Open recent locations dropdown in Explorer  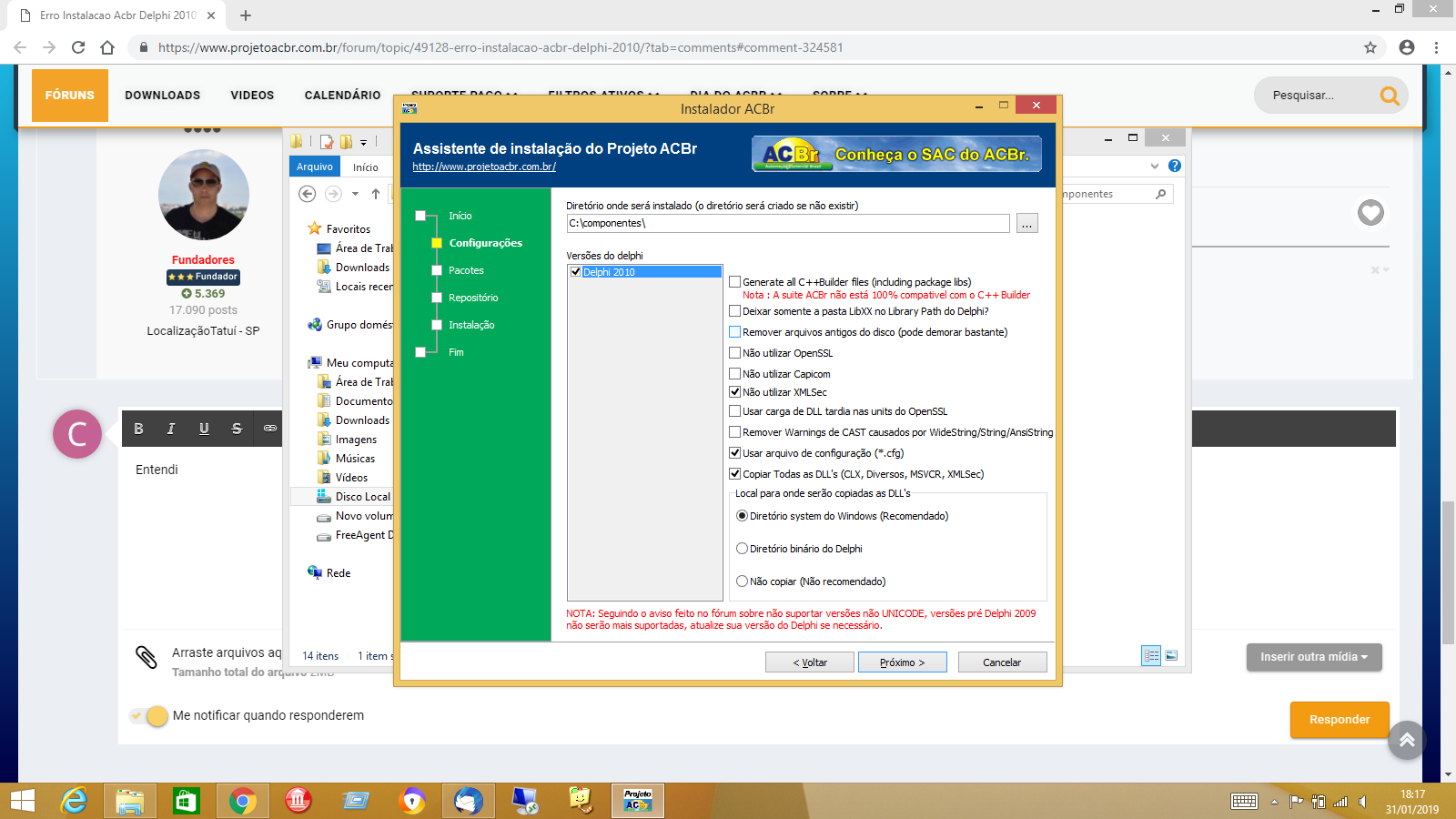355,194
